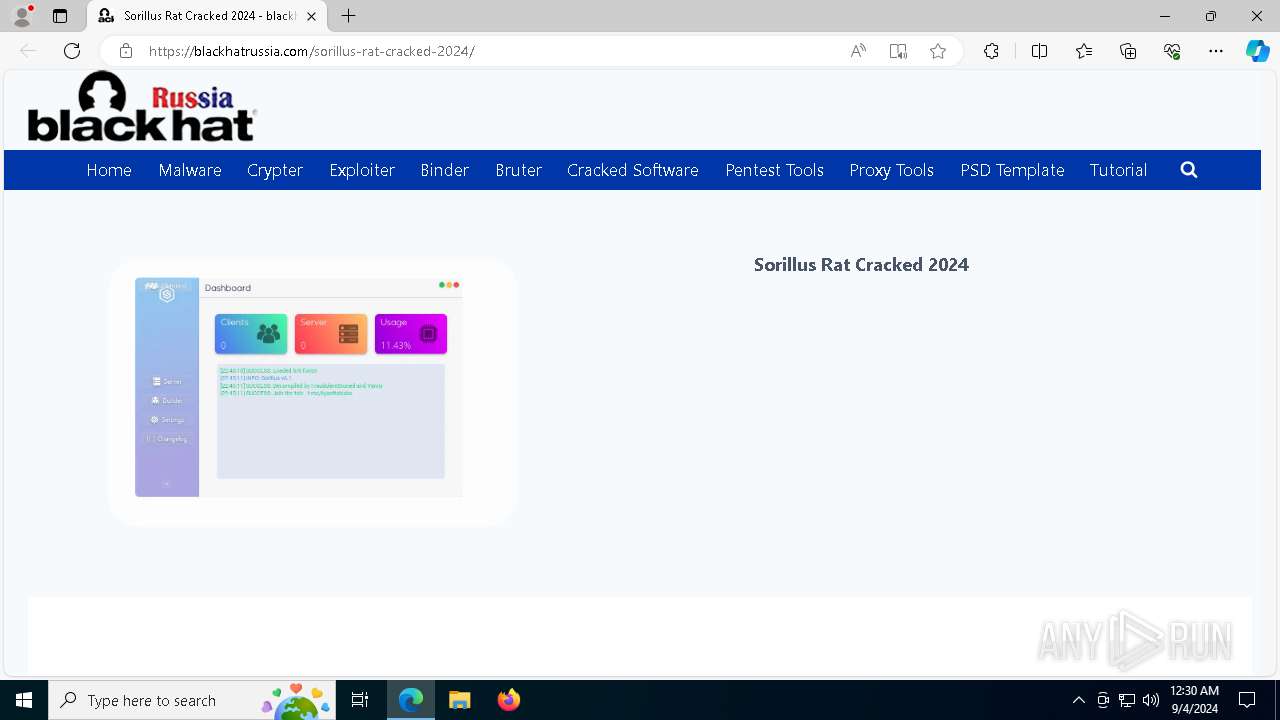1280x720 pixels.
Task: Click the Sorillus Rat Cracked 2024 heading
Action: pos(861,265)
